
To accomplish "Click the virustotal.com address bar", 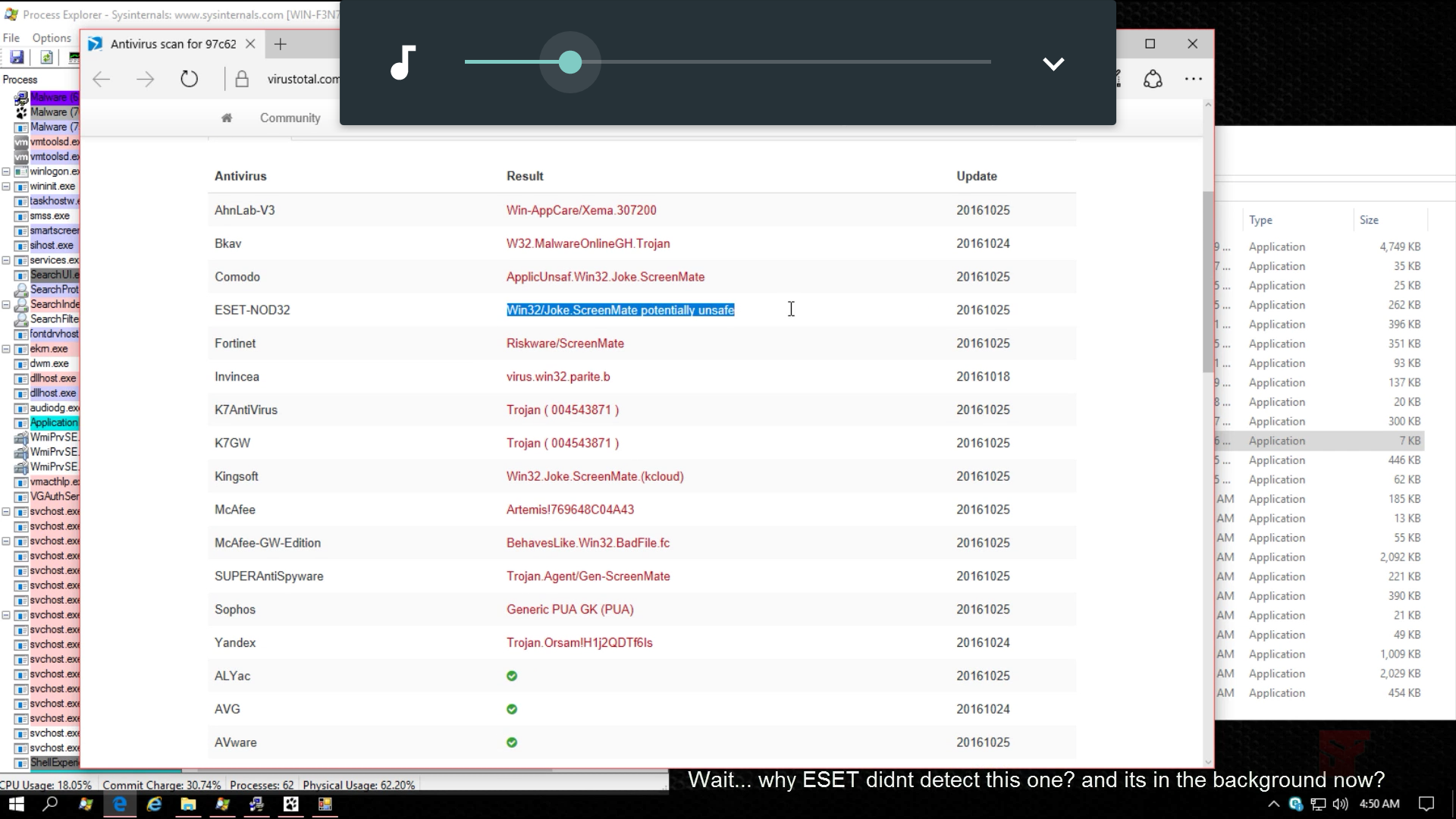I will click(x=303, y=79).
